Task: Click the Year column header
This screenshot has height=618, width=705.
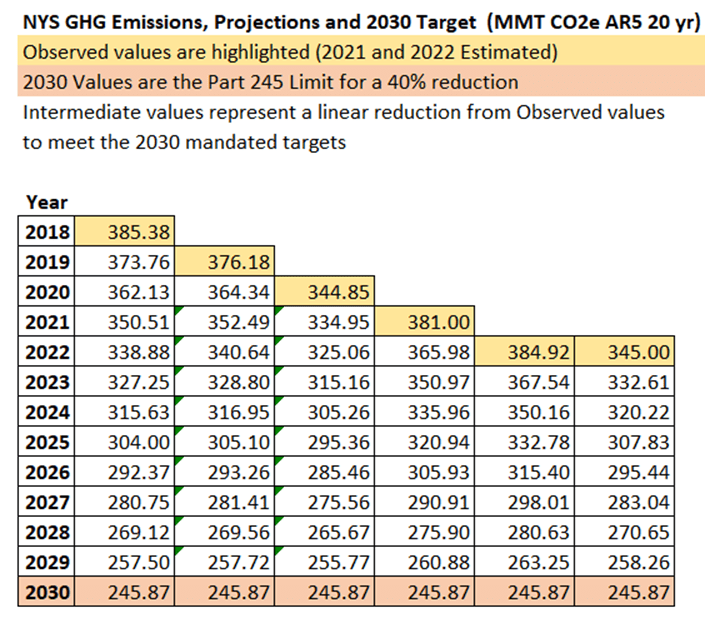Action: (x=47, y=202)
